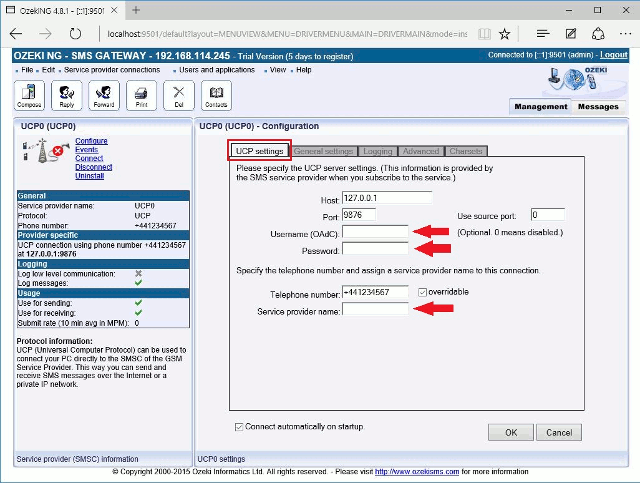Viewport: 640px width, 483px height.
Task: Switch to the Management tab
Action: [540, 107]
